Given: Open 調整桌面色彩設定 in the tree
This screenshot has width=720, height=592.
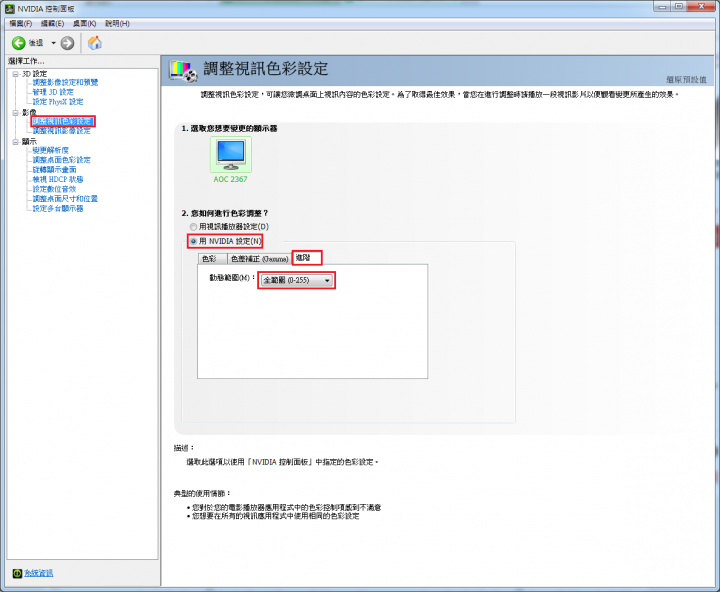Looking at the screenshot, I should pos(62,160).
